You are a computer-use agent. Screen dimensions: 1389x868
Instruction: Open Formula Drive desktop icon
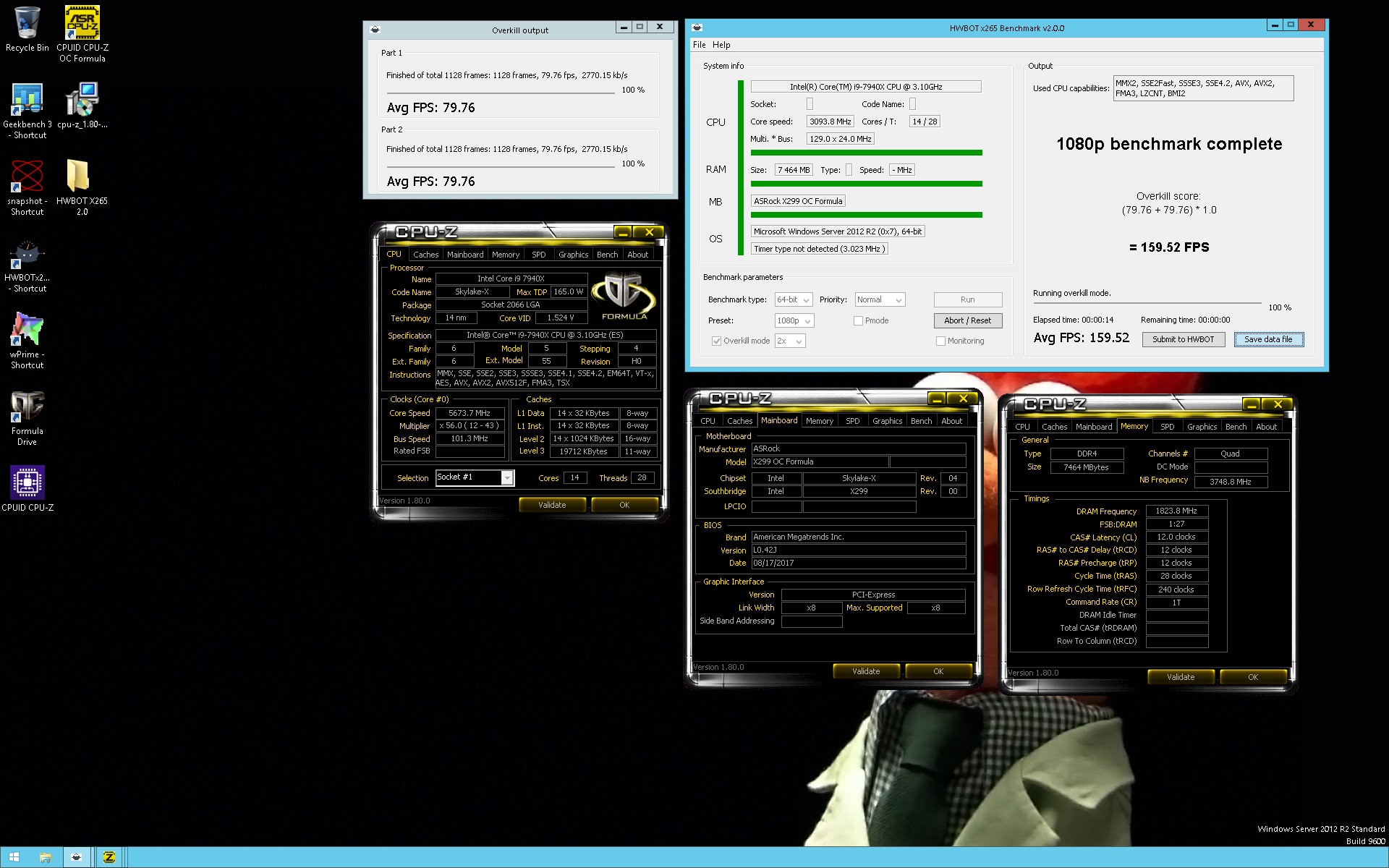27,417
